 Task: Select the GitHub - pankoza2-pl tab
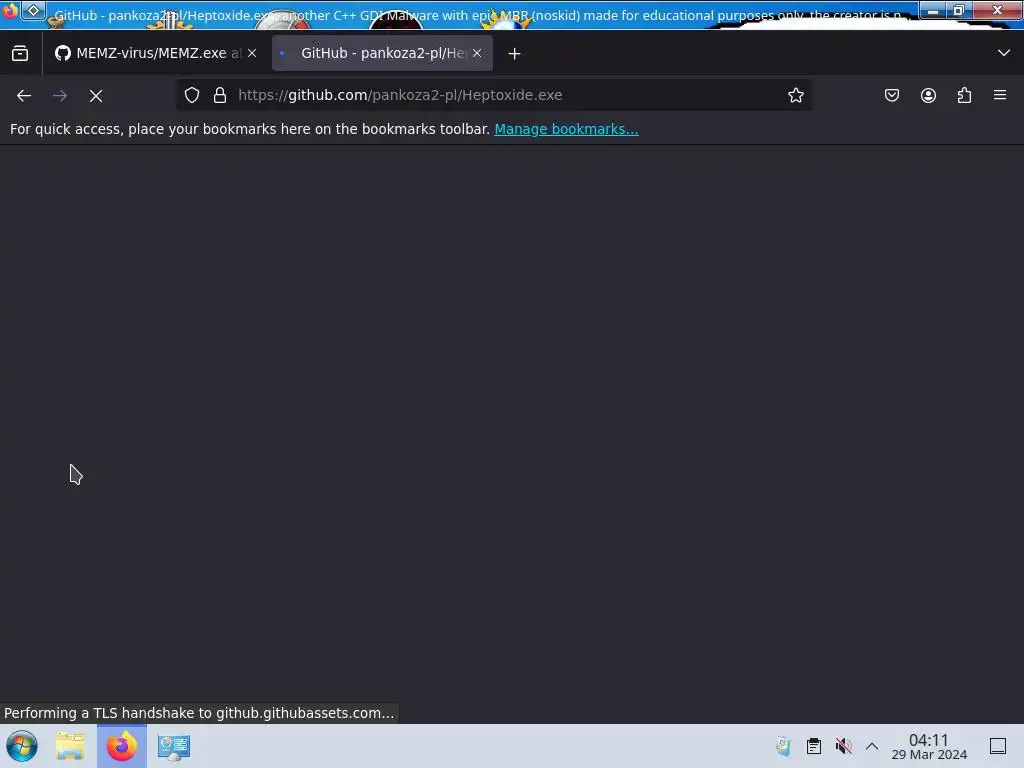click(x=382, y=54)
